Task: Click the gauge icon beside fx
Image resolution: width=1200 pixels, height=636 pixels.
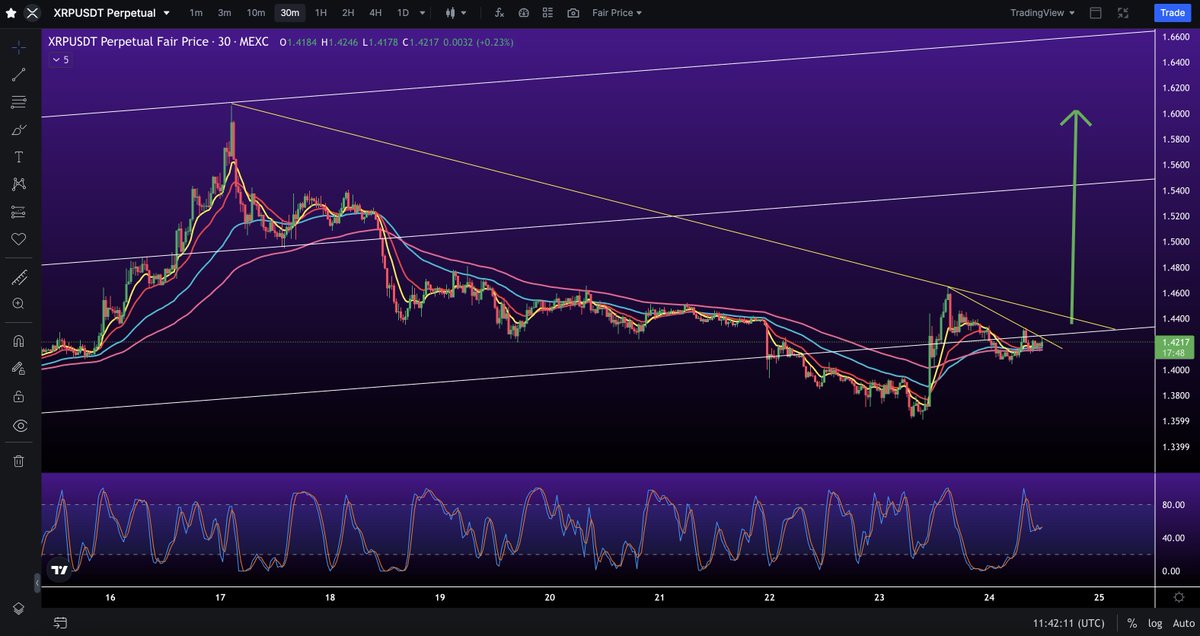Action: pos(524,13)
